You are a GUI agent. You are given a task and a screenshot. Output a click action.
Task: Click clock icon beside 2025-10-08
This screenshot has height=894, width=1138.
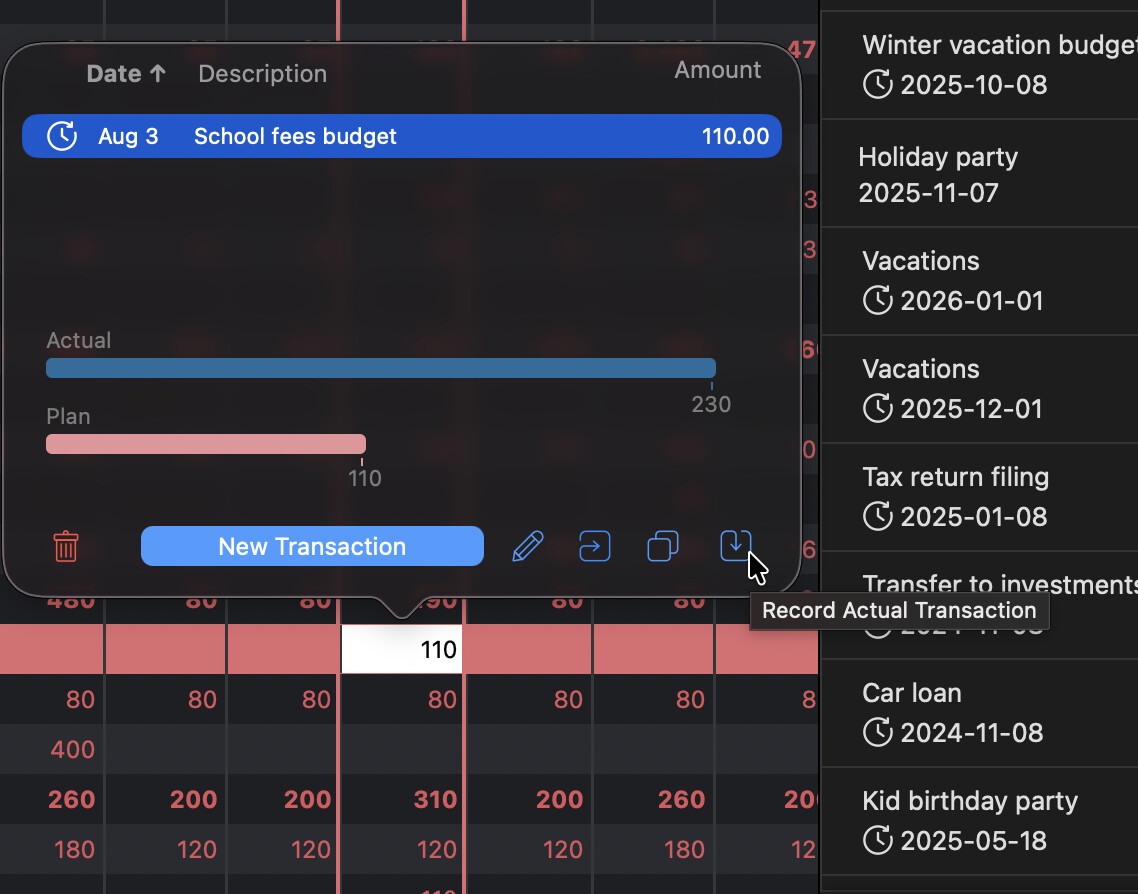[877, 85]
